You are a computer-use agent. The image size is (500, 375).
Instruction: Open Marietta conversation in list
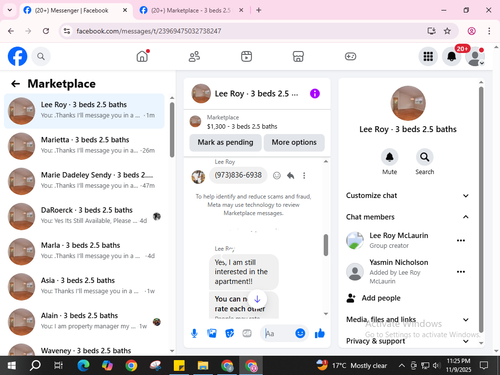point(84,146)
